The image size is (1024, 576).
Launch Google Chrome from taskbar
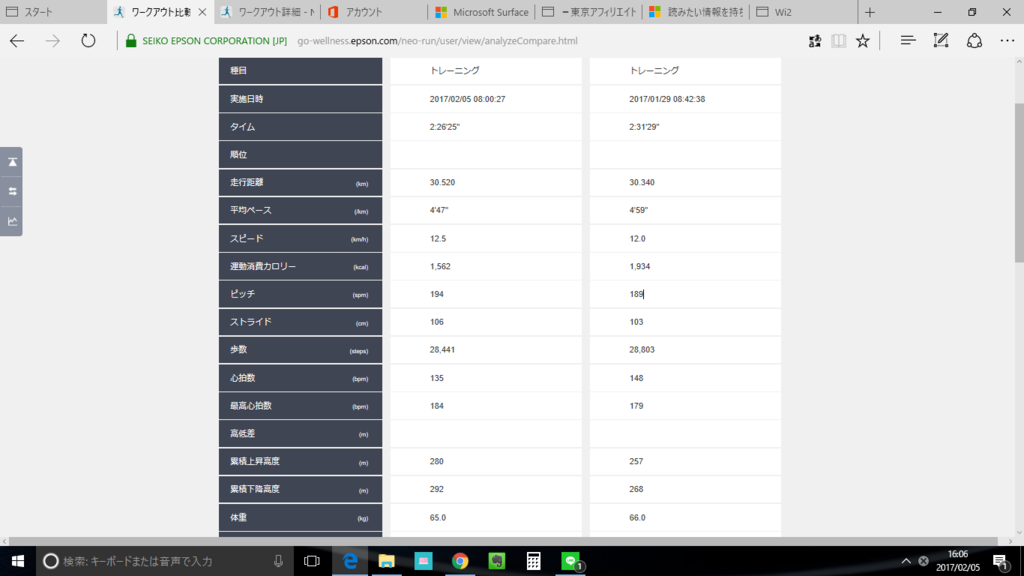point(460,561)
